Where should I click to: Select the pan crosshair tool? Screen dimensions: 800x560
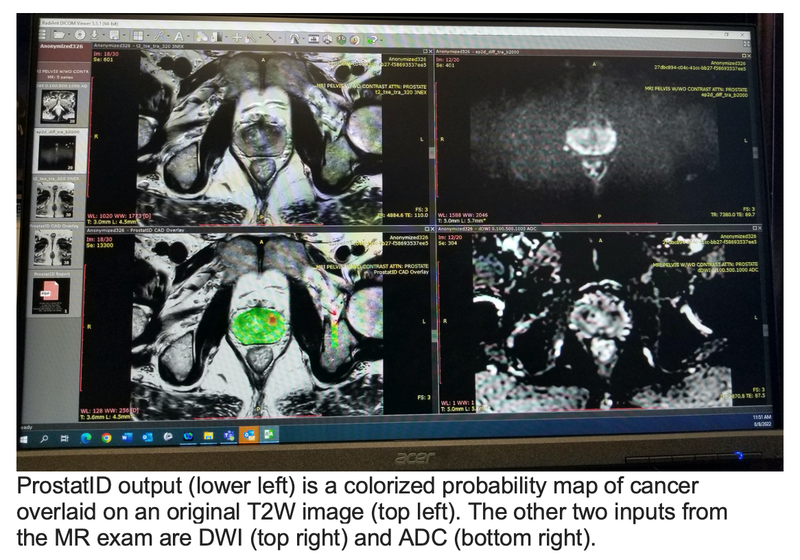(x=237, y=37)
